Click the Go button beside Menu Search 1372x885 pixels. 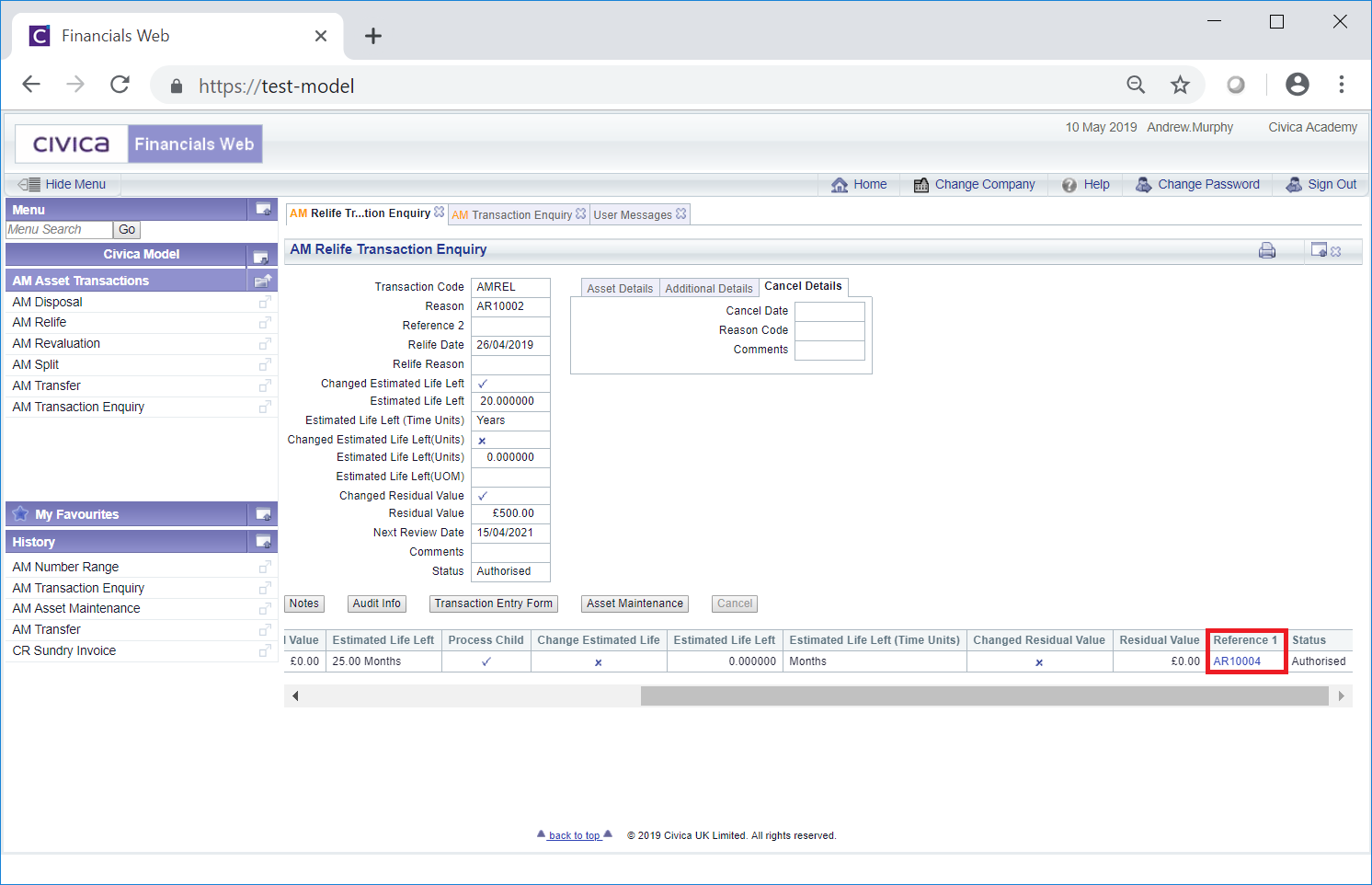pos(127,230)
